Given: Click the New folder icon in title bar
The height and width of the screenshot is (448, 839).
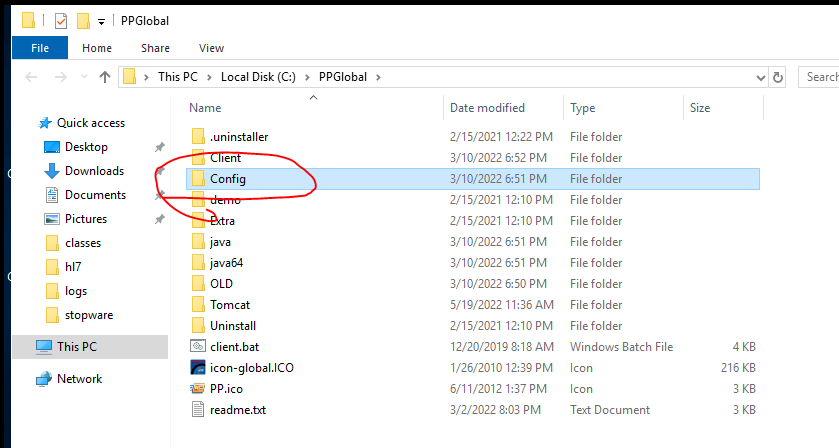Looking at the screenshot, I should click(83, 21).
